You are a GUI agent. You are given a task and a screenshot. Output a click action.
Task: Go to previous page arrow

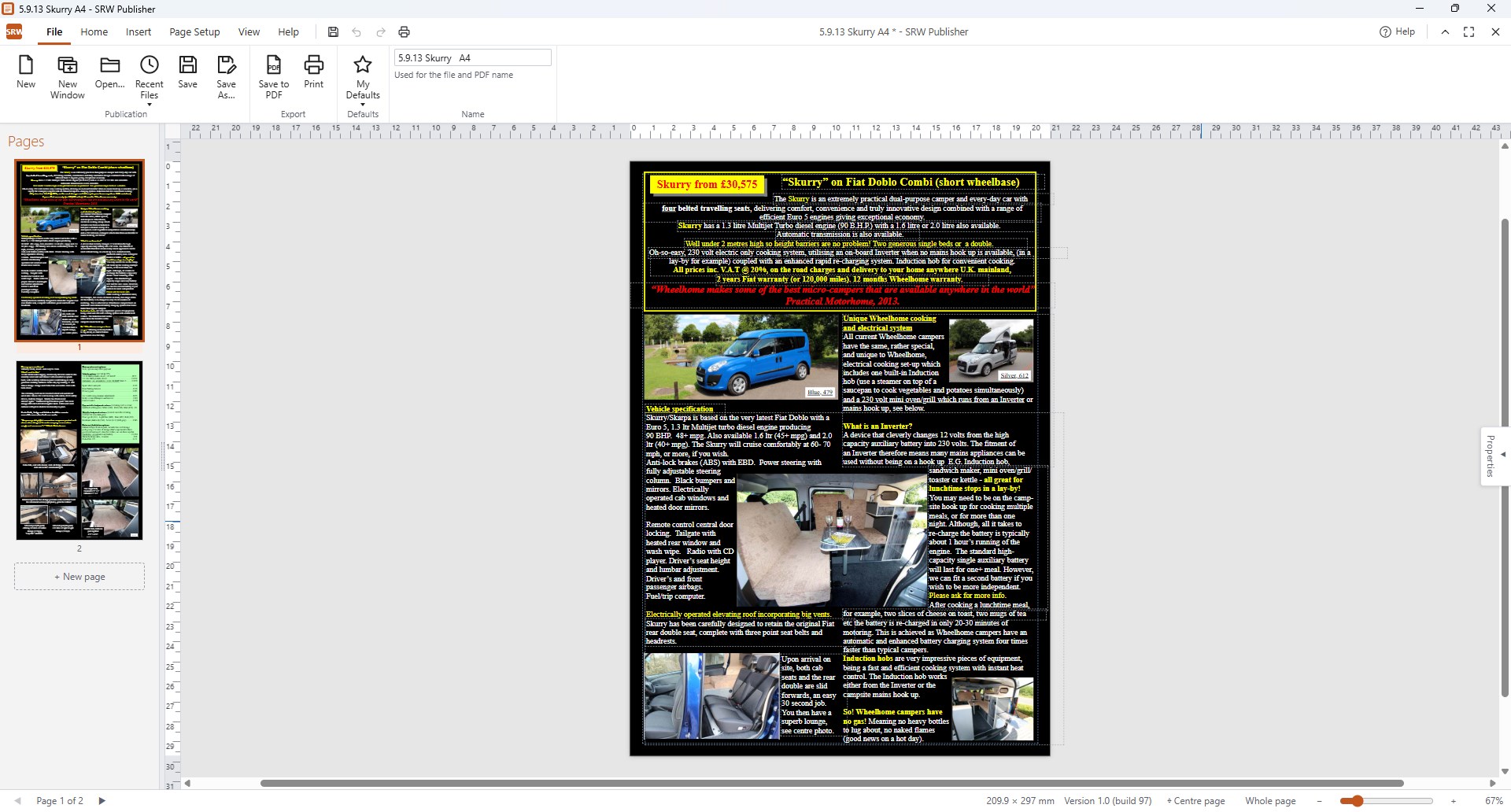[17, 801]
